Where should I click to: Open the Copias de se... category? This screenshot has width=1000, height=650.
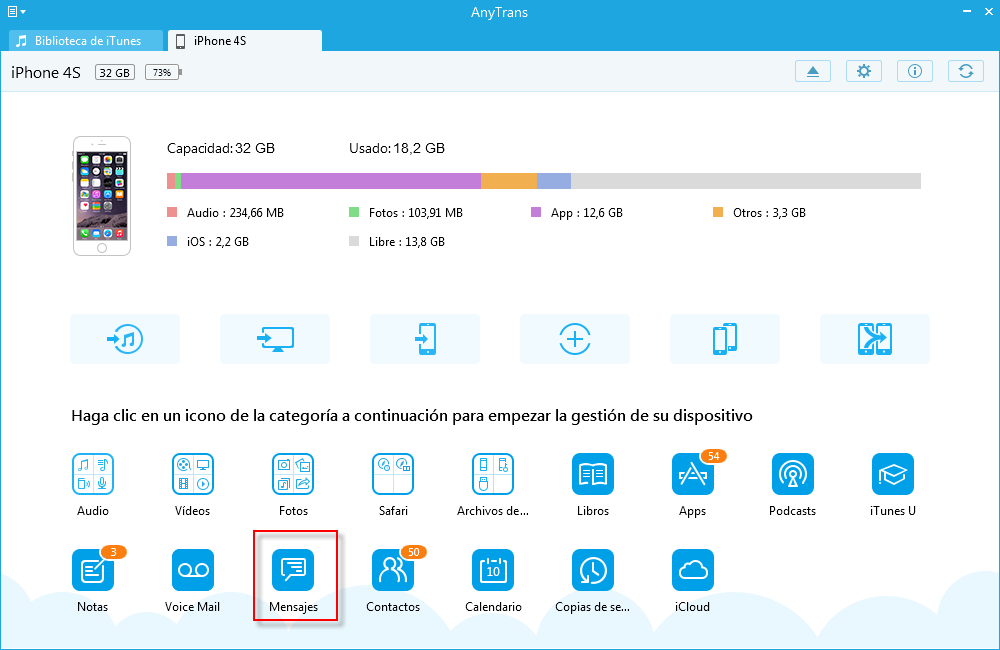point(593,570)
